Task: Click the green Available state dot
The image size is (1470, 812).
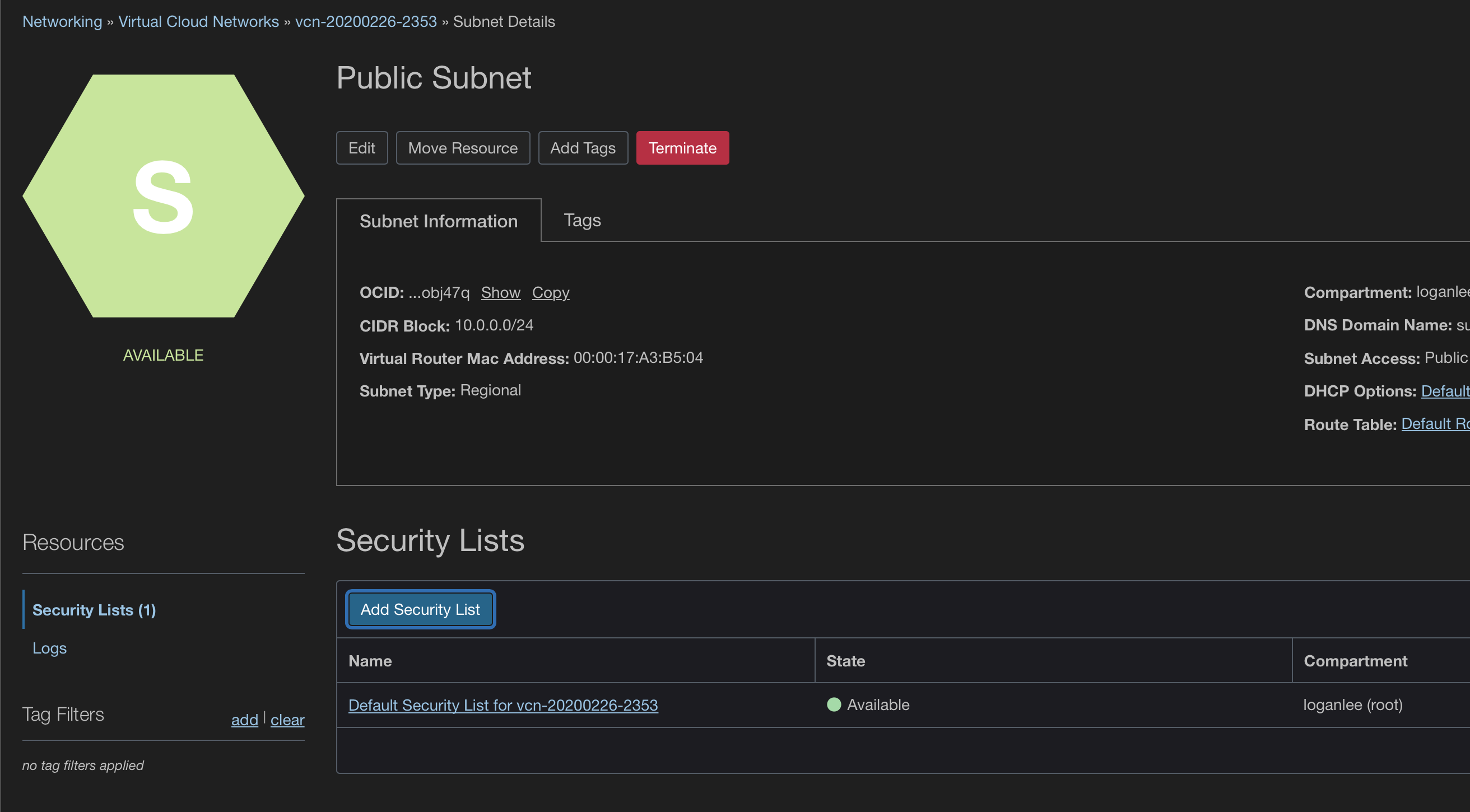Action: pyautogui.click(x=834, y=704)
